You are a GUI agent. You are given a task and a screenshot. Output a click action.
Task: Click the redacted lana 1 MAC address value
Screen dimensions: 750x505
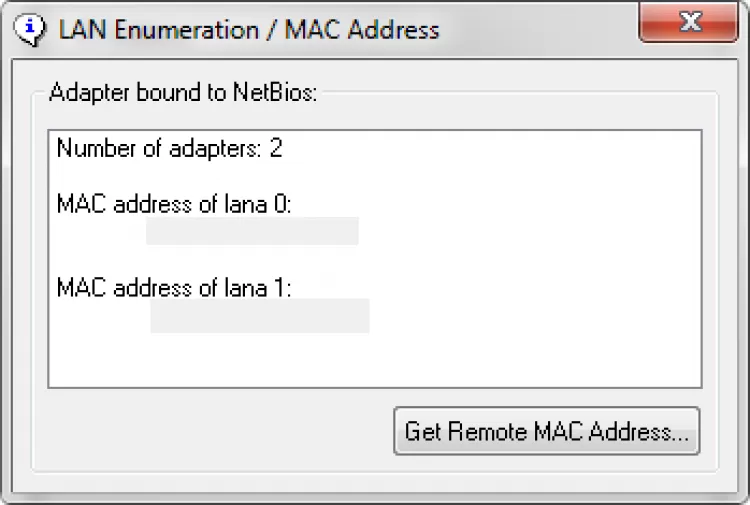(x=260, y=315)
